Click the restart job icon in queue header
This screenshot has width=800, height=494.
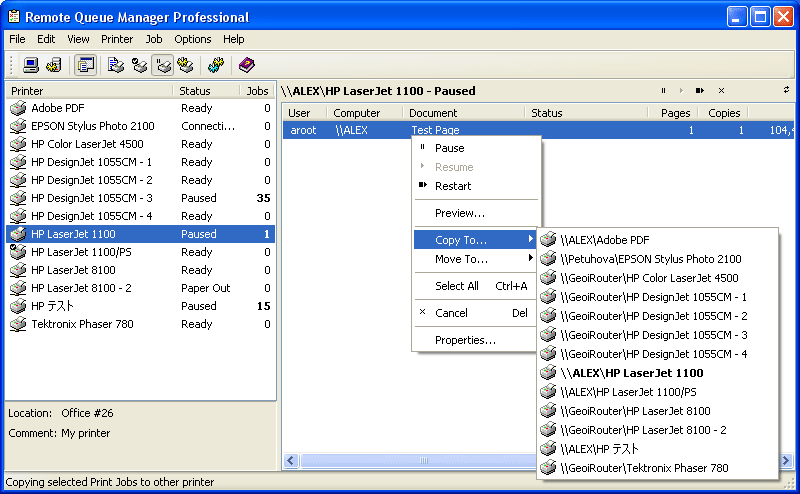point(699,91)
